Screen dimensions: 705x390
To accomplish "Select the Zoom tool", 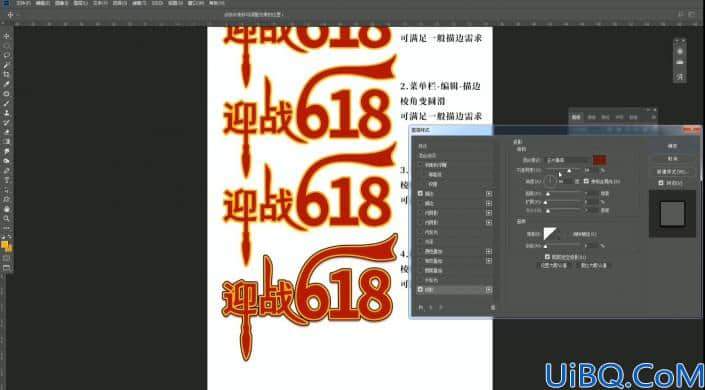I will [7, 218].
